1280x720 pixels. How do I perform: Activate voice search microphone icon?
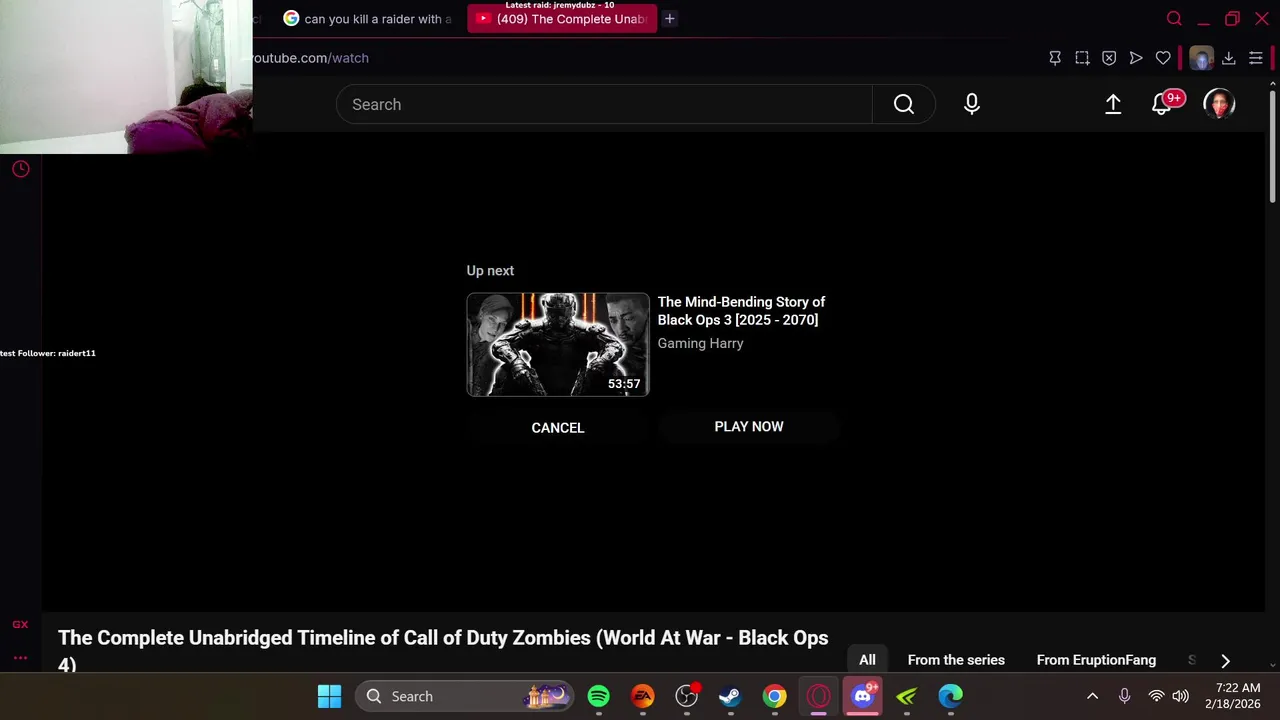[972, 104]
